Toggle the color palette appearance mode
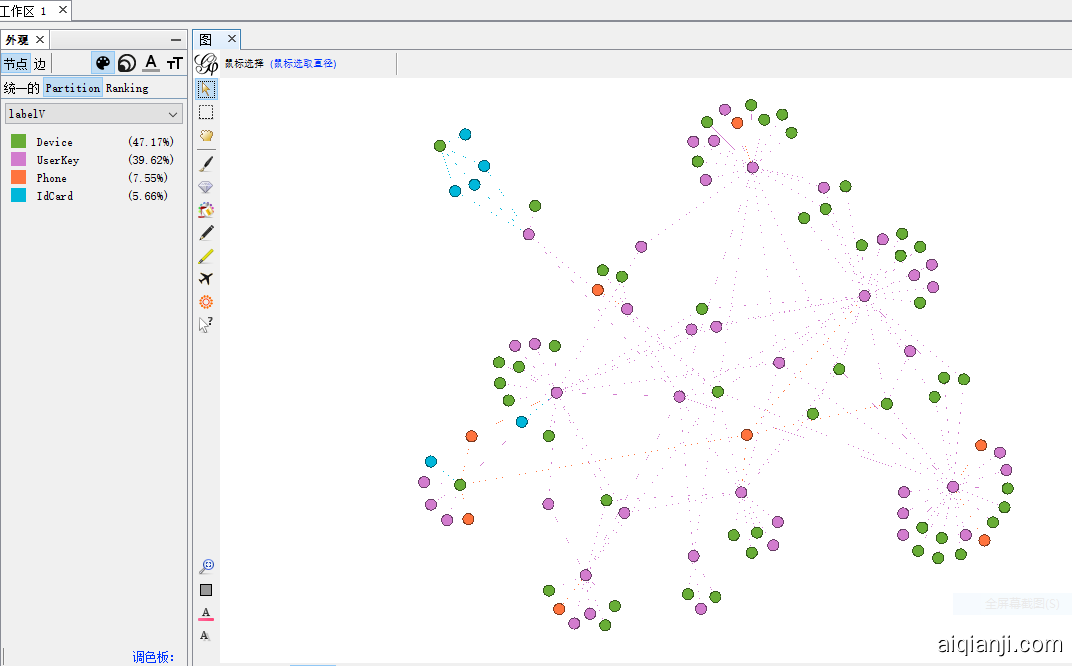This screenshot has height=666, width=1072. [103, 63]
